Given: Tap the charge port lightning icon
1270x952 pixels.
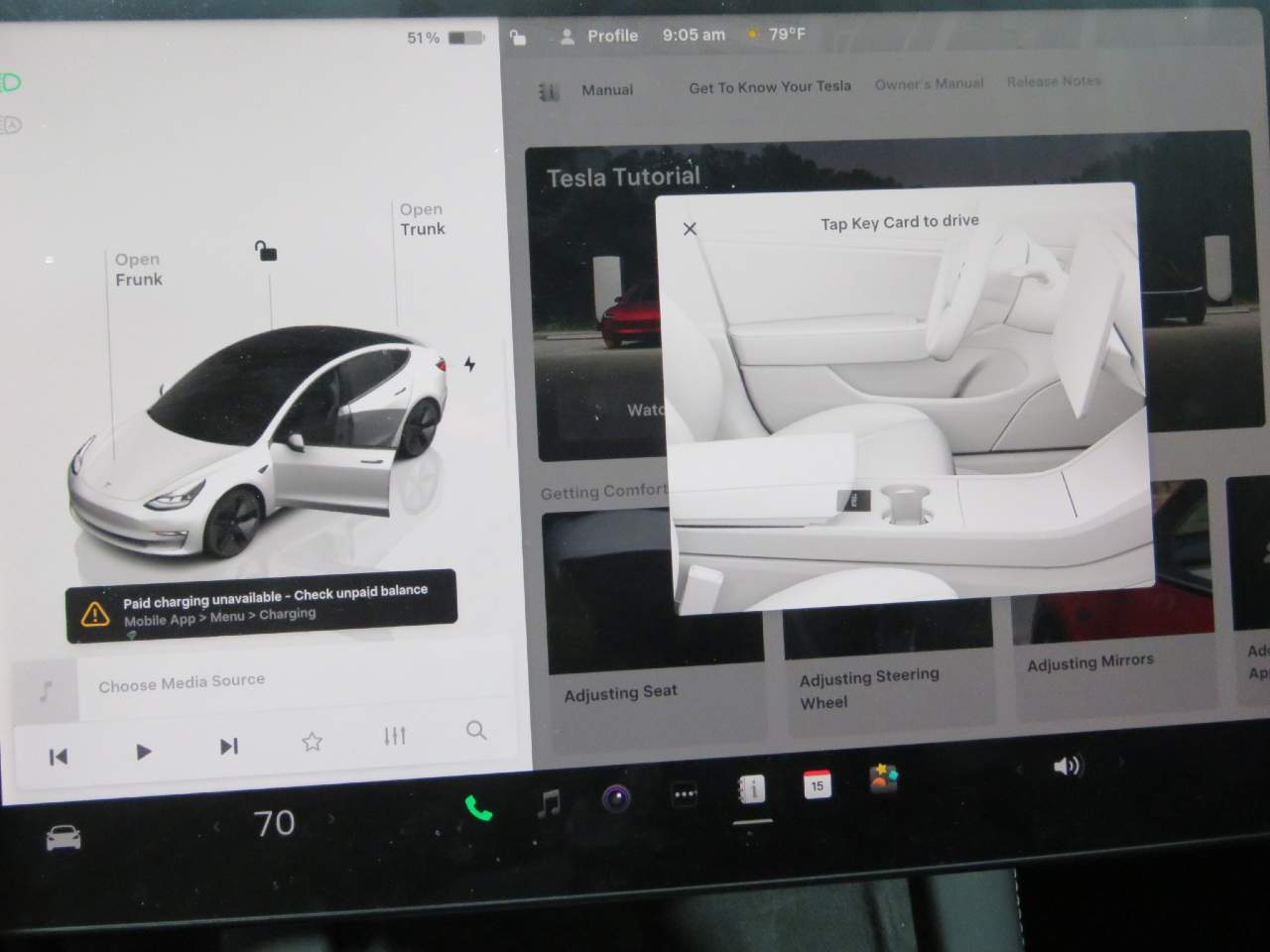Looking at the screenshot, I should coord(470,364).
